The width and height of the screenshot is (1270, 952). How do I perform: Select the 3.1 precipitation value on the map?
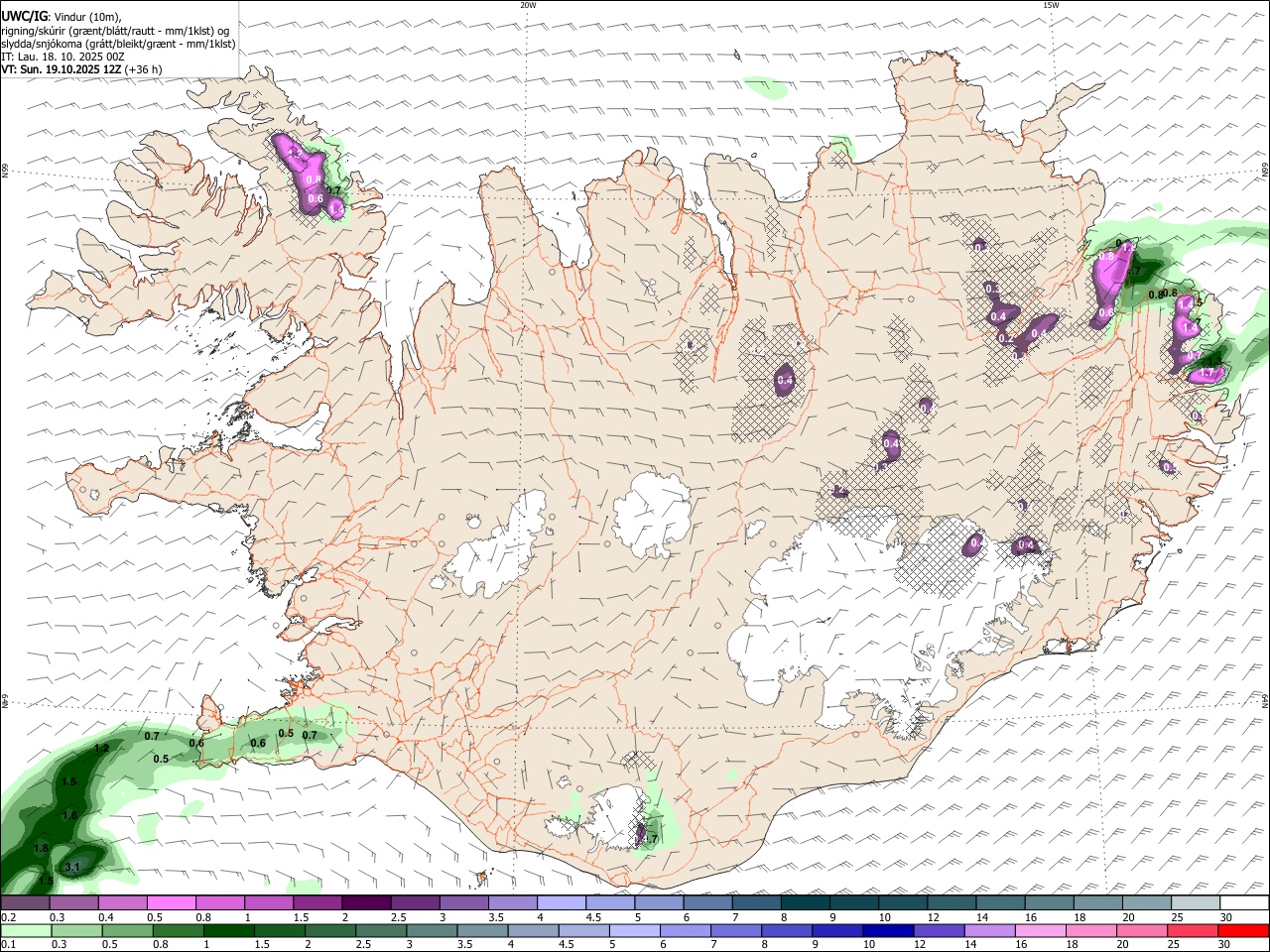71,867
